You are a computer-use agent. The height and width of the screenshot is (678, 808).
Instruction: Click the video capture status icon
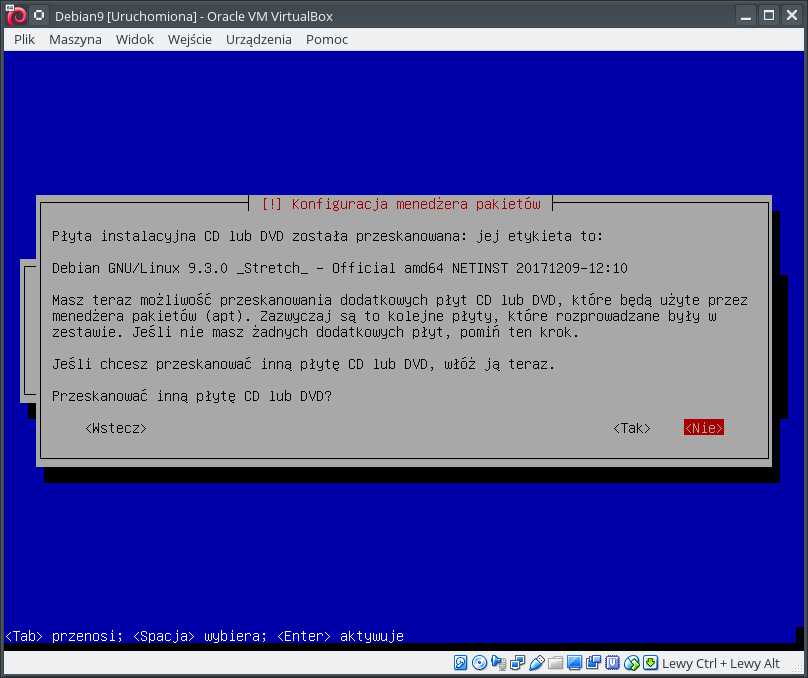[594, 663]
